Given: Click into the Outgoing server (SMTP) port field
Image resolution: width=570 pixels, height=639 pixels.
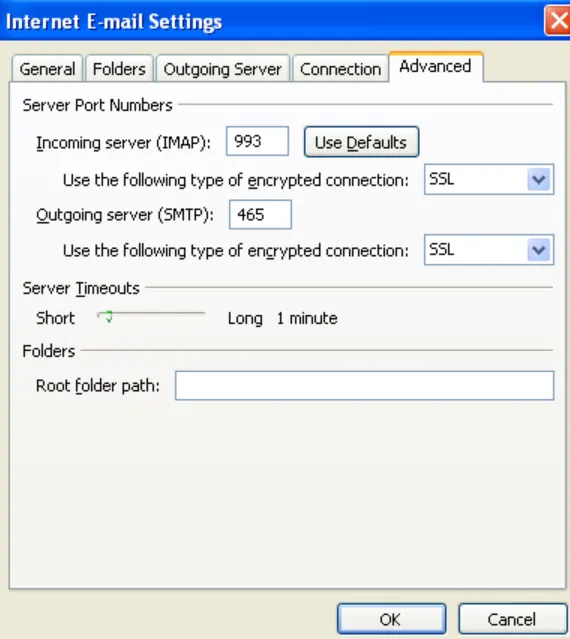Looking at the screenshot, I should pos(260,214).
